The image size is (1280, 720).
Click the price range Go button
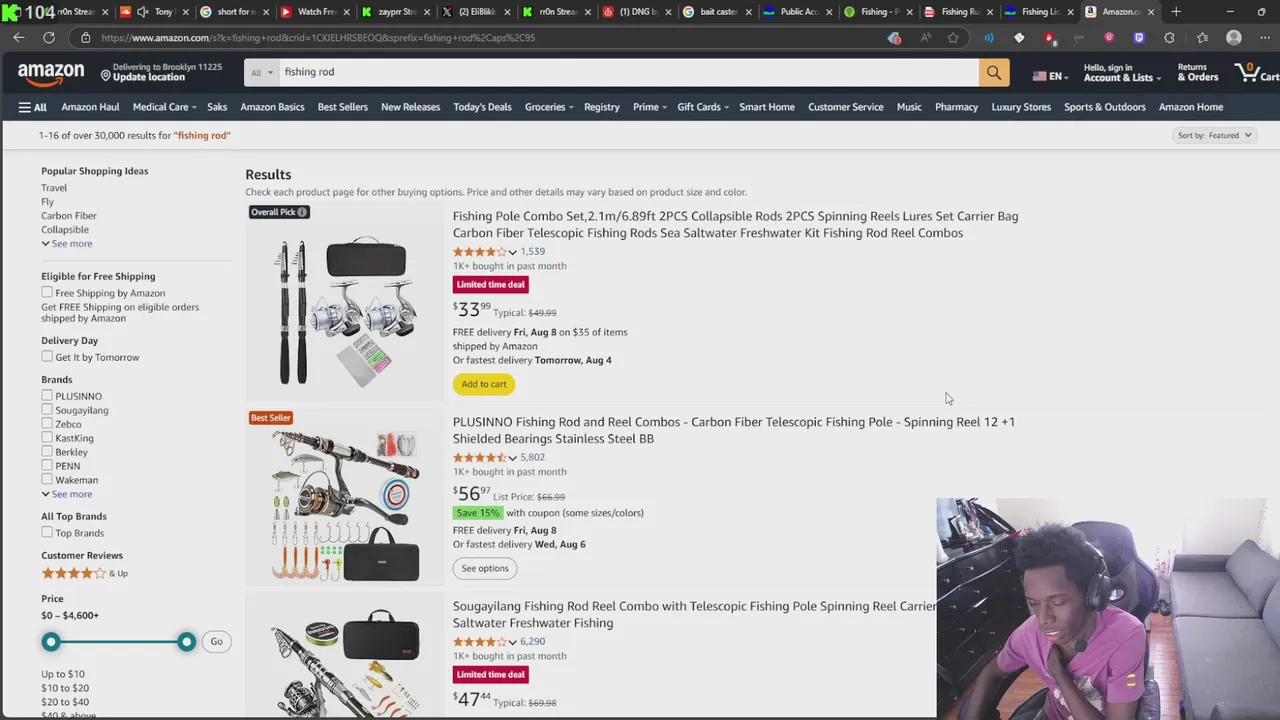click(217, 641)
